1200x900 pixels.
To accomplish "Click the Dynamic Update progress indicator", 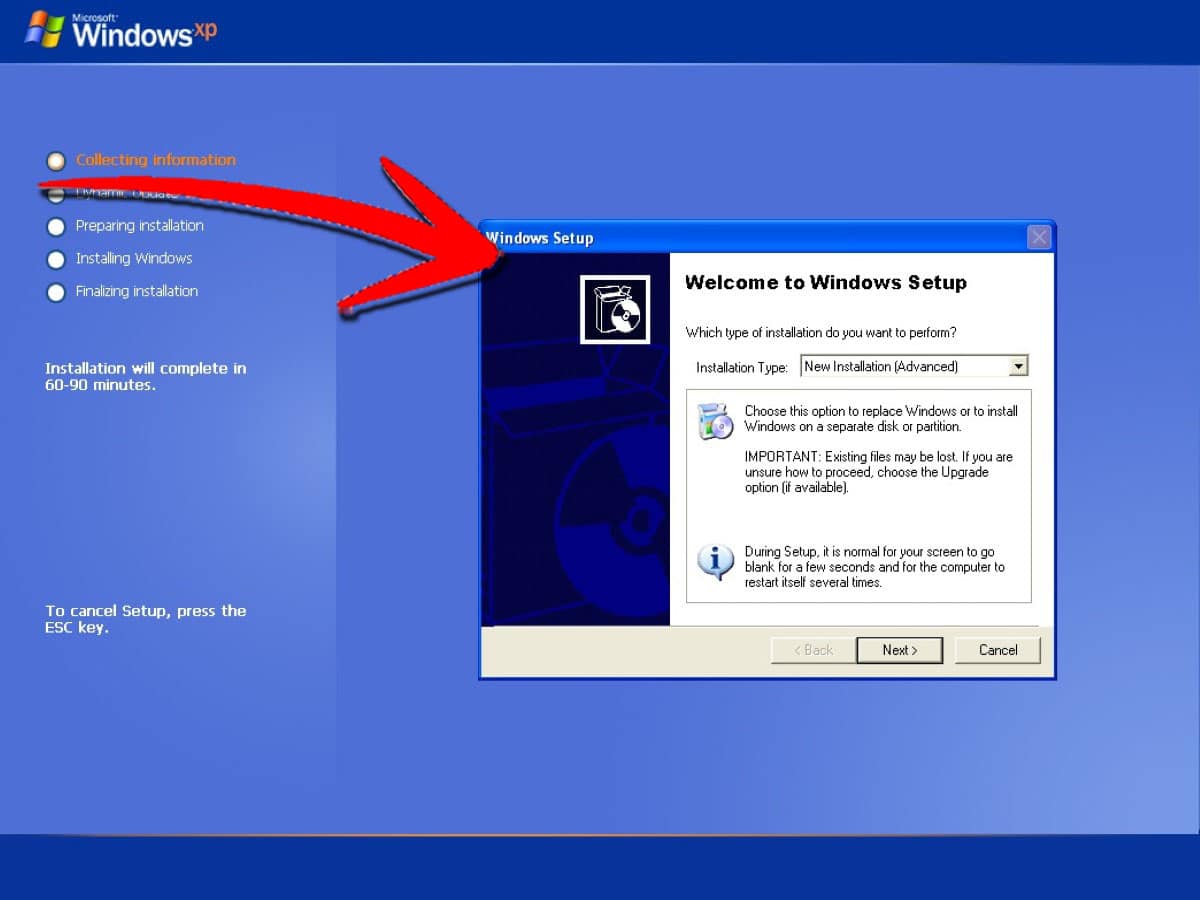I will click(56, 194).
